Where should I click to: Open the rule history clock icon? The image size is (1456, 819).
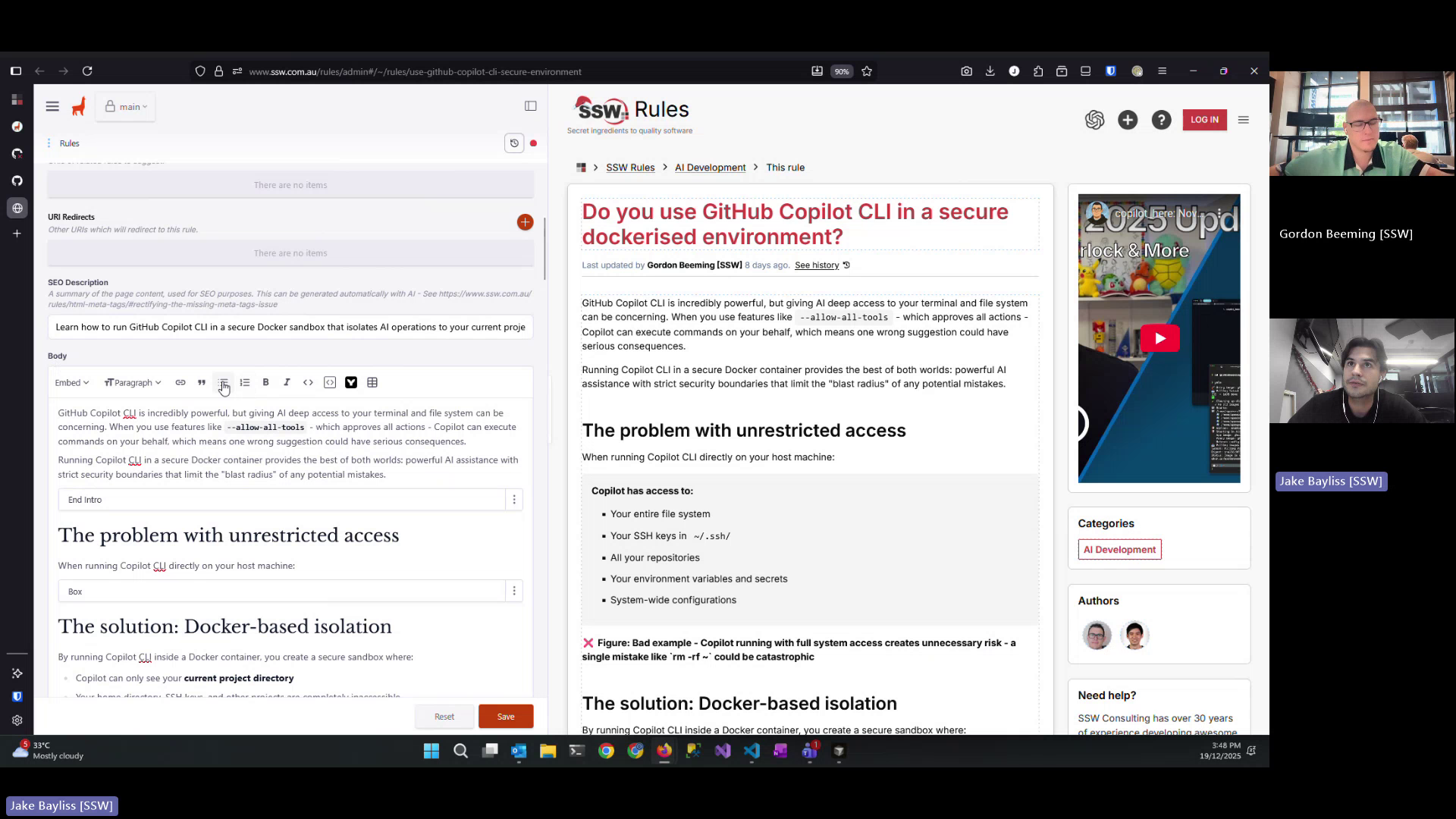[514, 143]
